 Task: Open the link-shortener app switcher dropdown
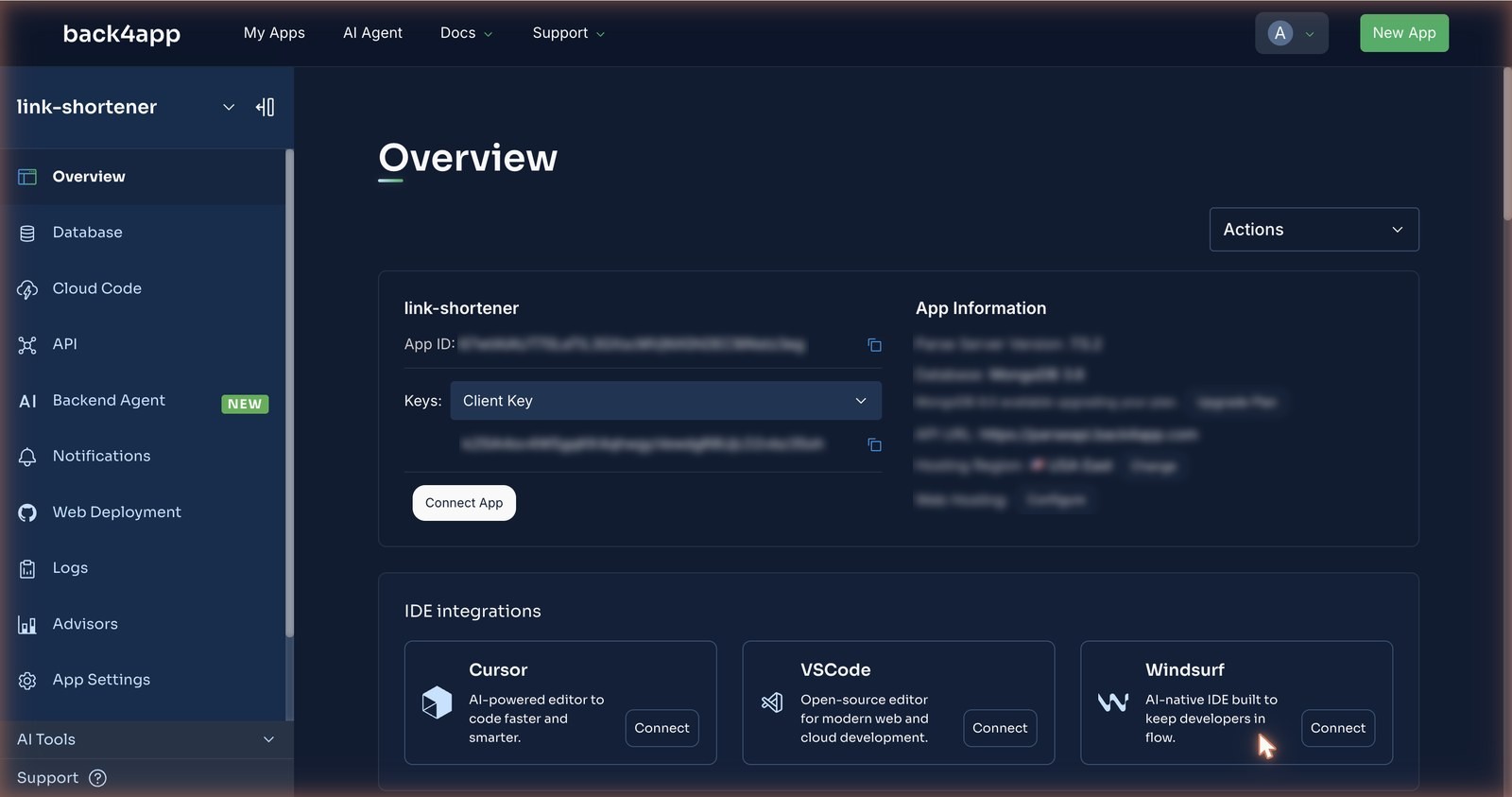pos(228,107)
